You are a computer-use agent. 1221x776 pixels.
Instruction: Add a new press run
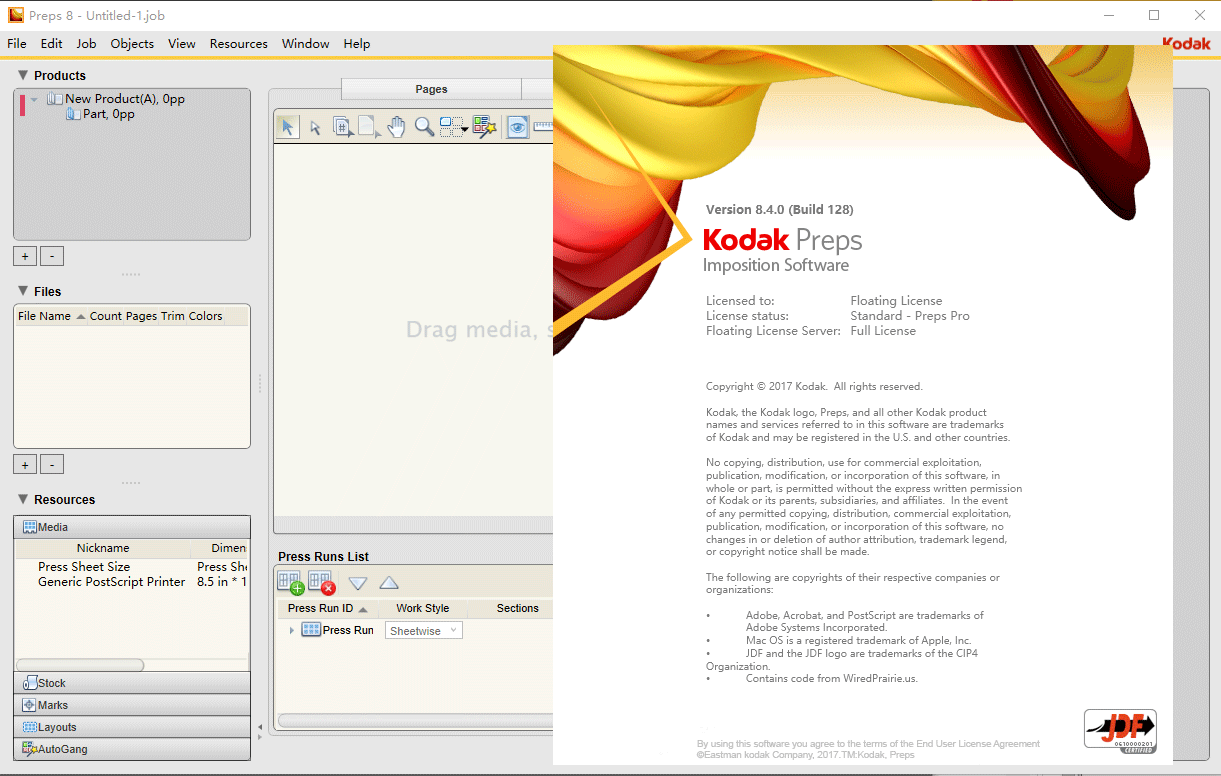(290, 582)
